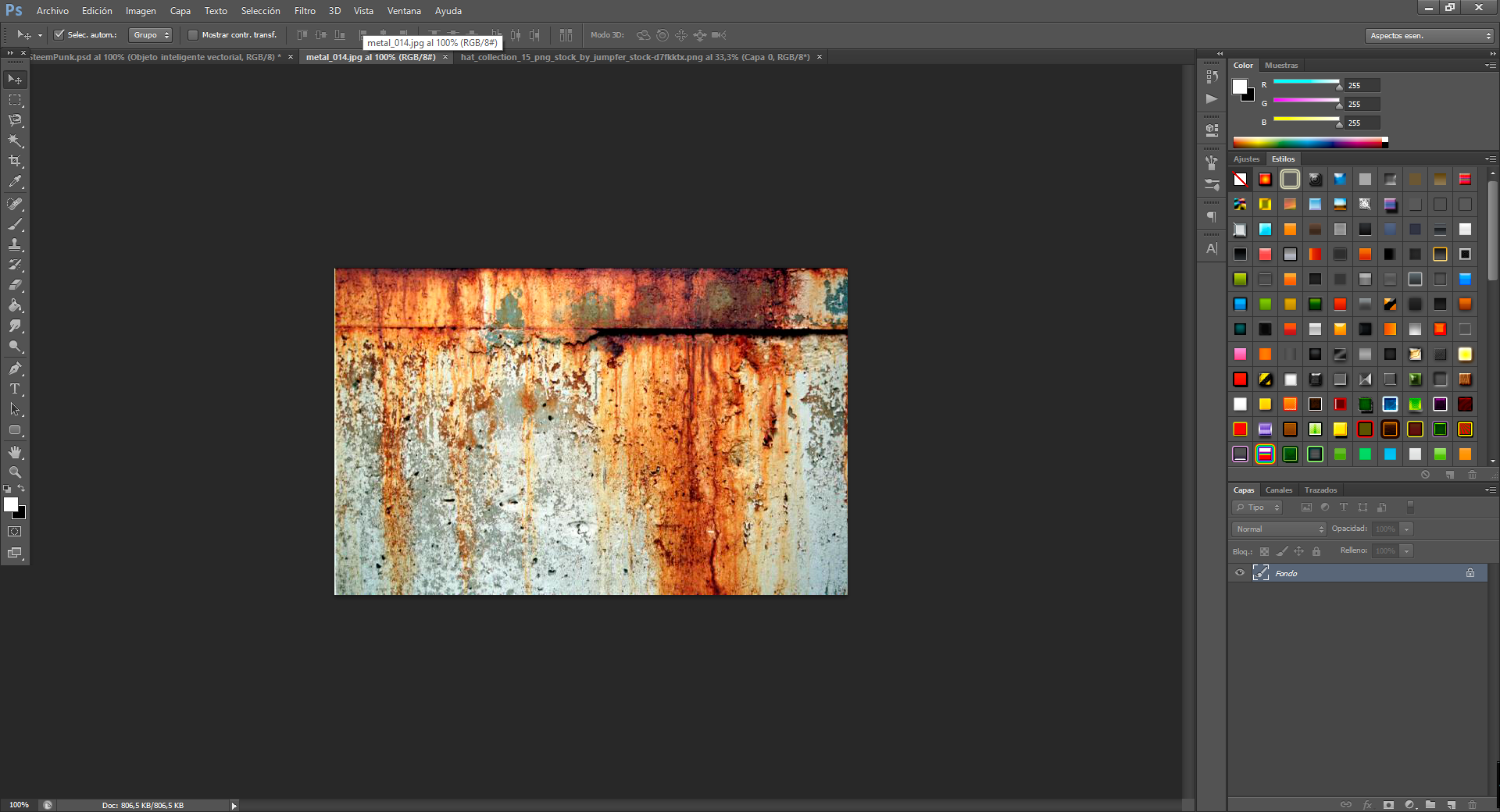Toggle lock all in Bloq. row

1316,551
